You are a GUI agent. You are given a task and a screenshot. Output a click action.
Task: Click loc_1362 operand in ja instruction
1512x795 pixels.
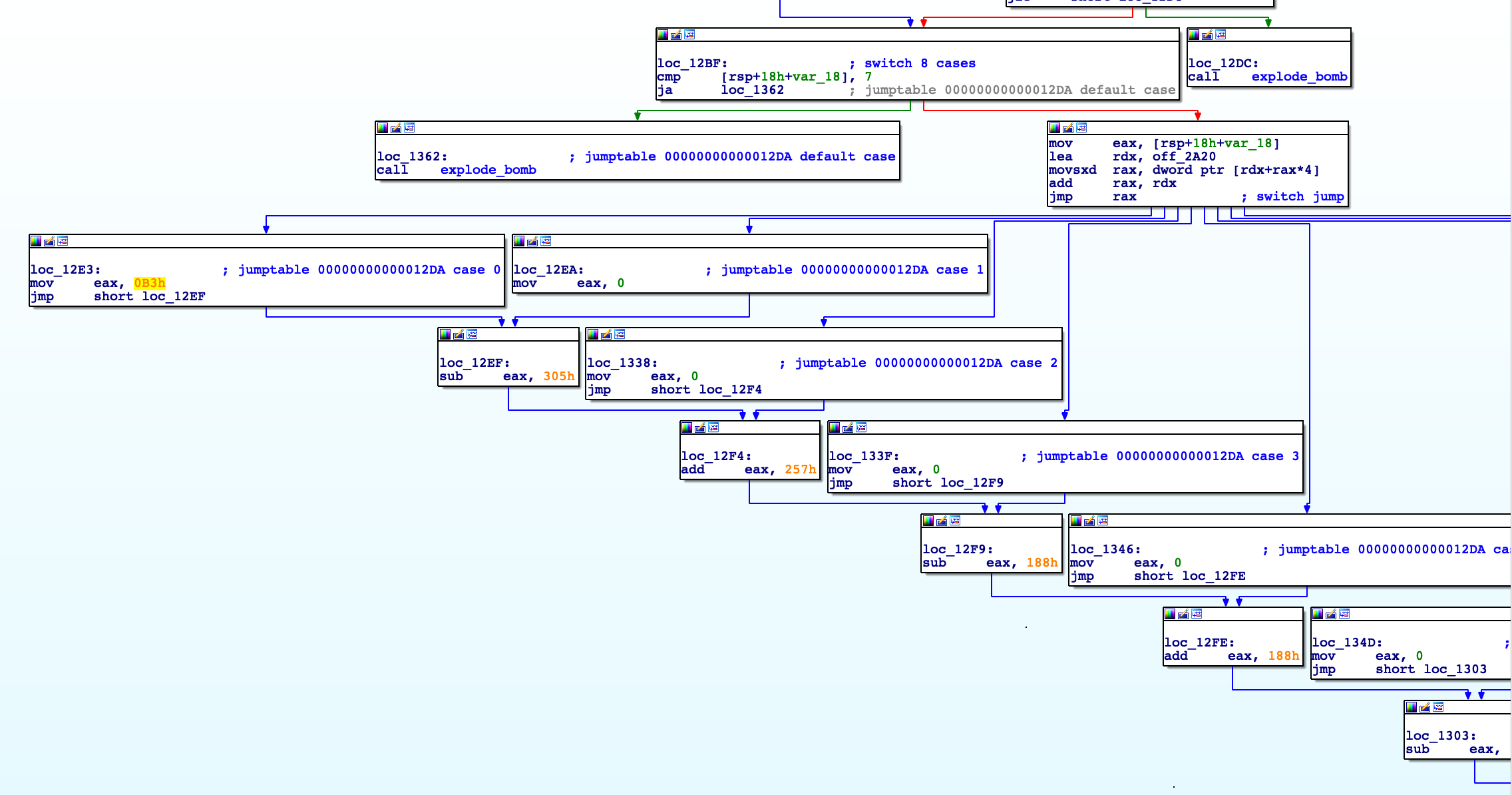[x=752, y=90]
